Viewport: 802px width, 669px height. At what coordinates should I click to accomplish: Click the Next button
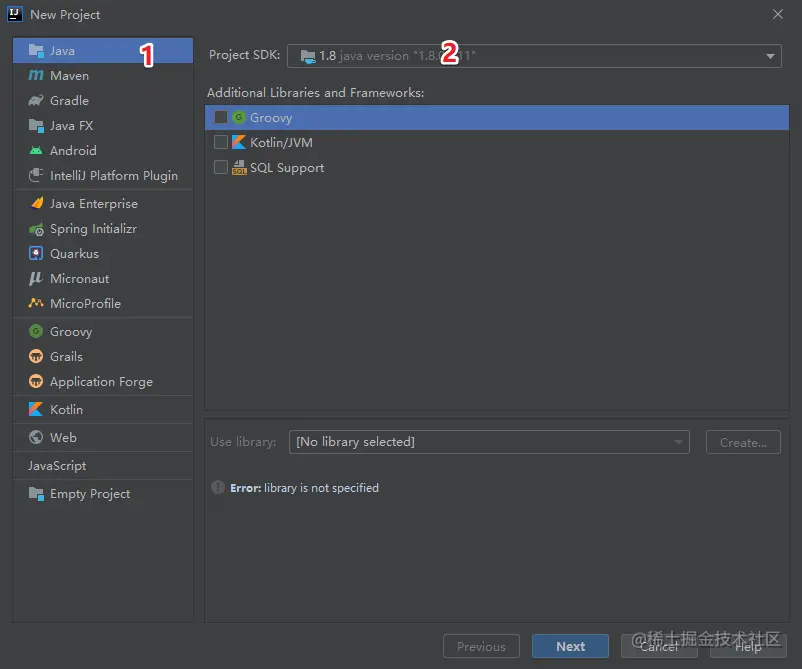click(x=570, y=646)
